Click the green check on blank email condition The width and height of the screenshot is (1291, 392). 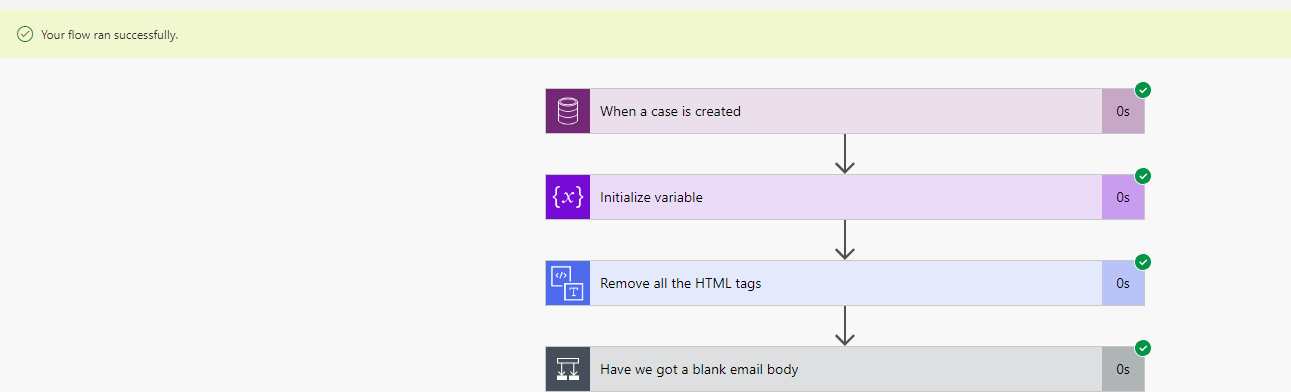pyautogui.click(x=1143, y=348)
